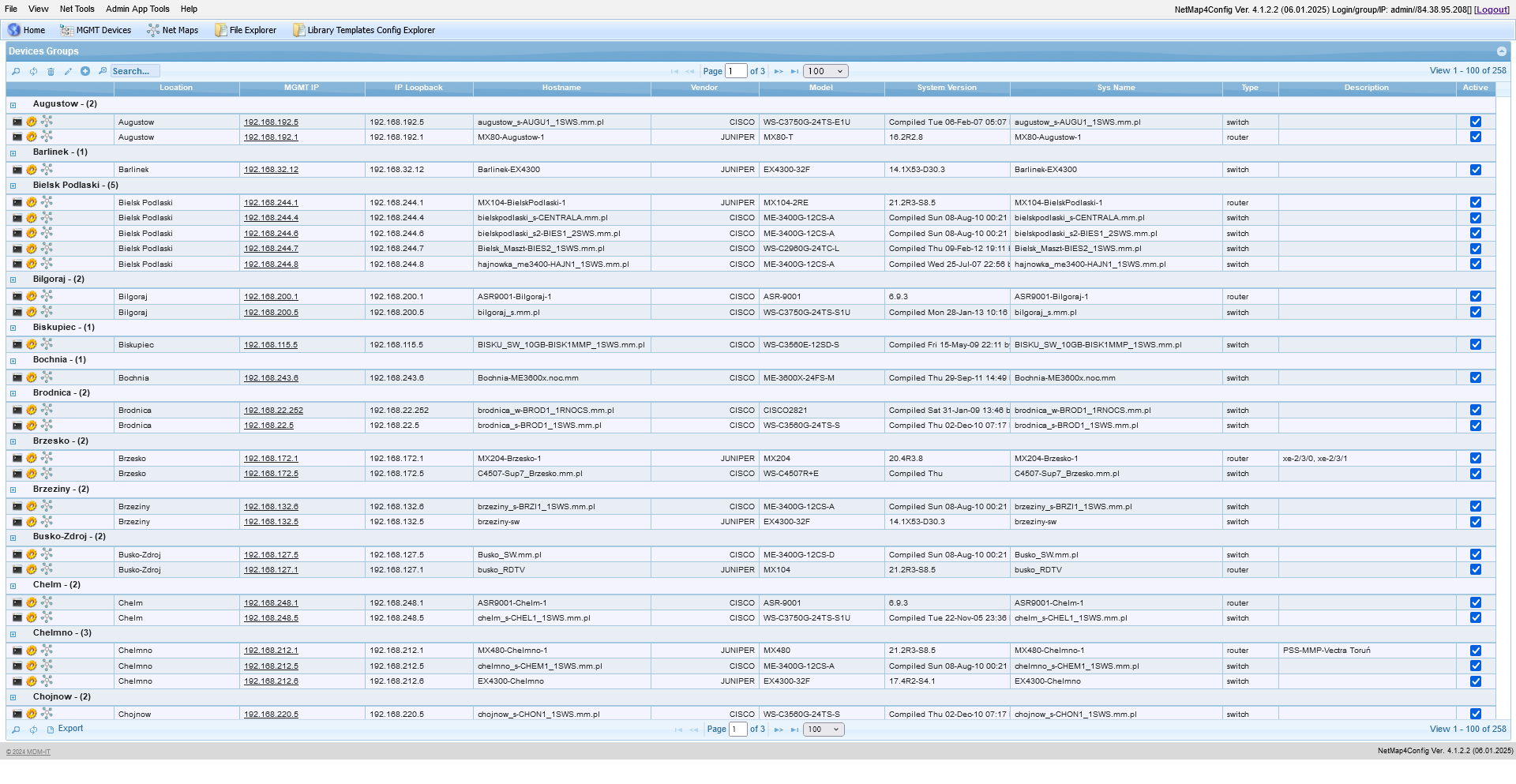
Task: Click the trash delete icon in grid toolbar
Action: pyautogui.click(x=51, y=71)
